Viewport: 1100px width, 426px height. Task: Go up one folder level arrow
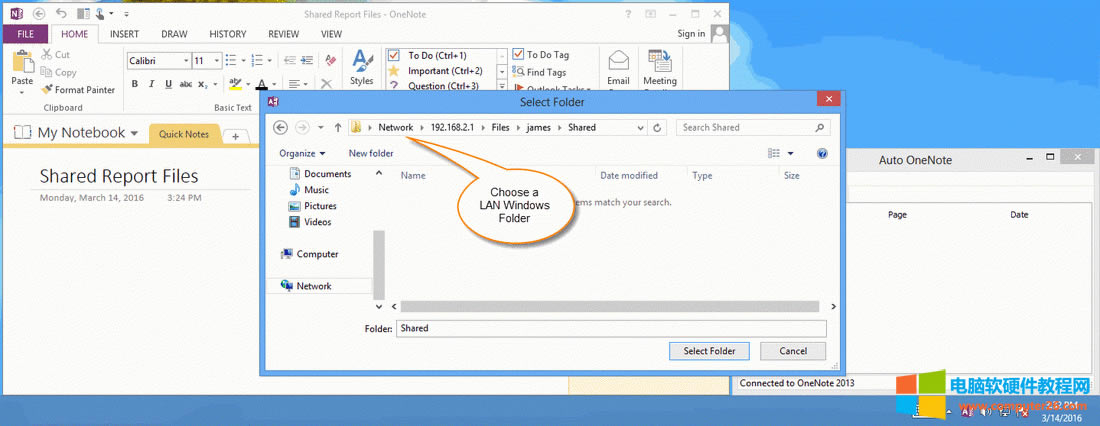coord(338,128)
